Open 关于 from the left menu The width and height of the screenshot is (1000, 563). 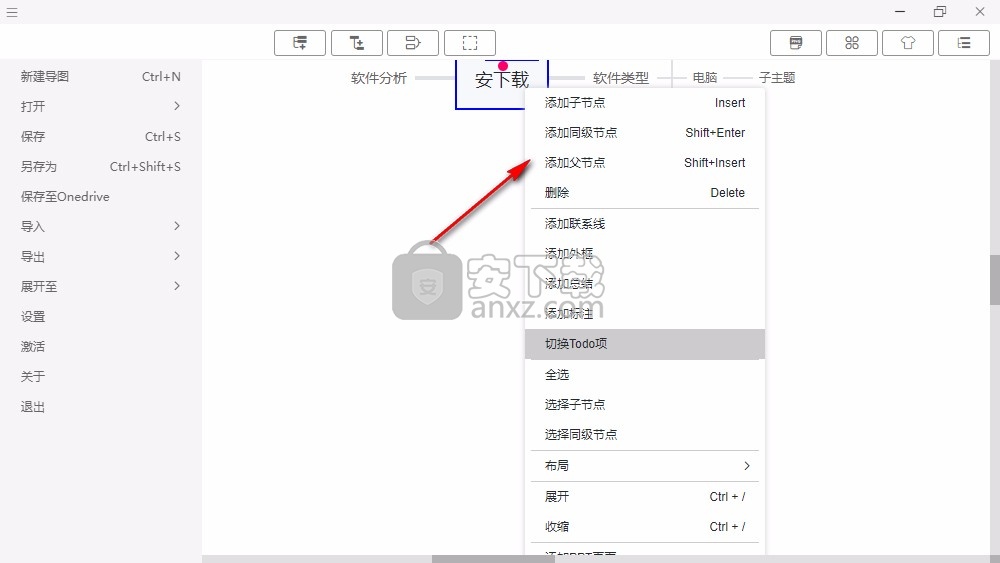pos(100,376)
